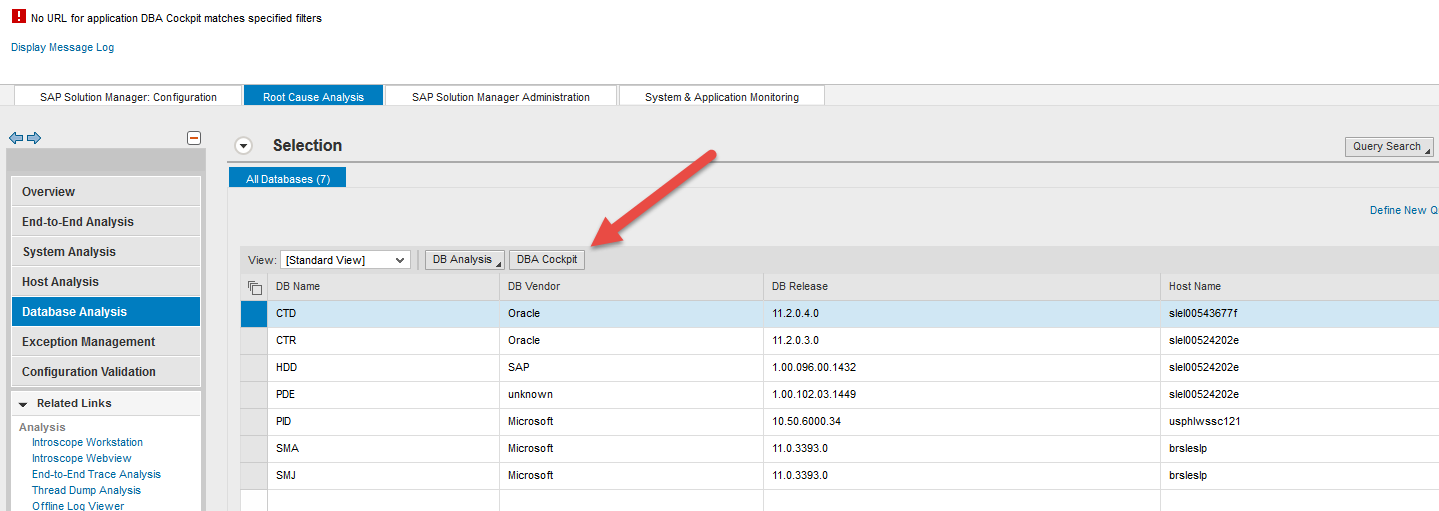The width and height of the screenshot is (1439, 511).
Task: Click release 11.2.0.4.0 cell
Action: 962,314
